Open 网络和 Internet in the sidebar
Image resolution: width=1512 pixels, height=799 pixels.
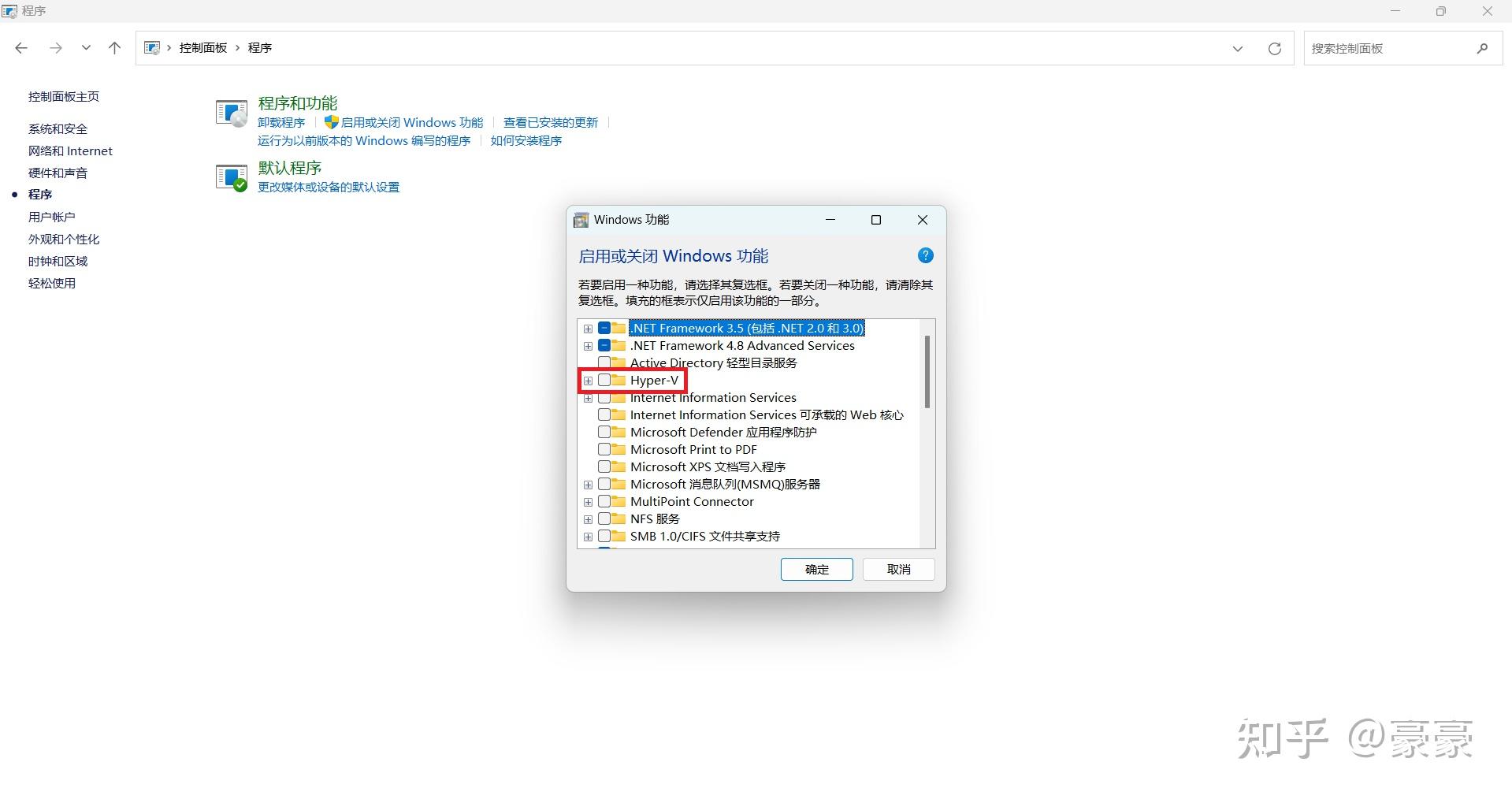point(70,151)
